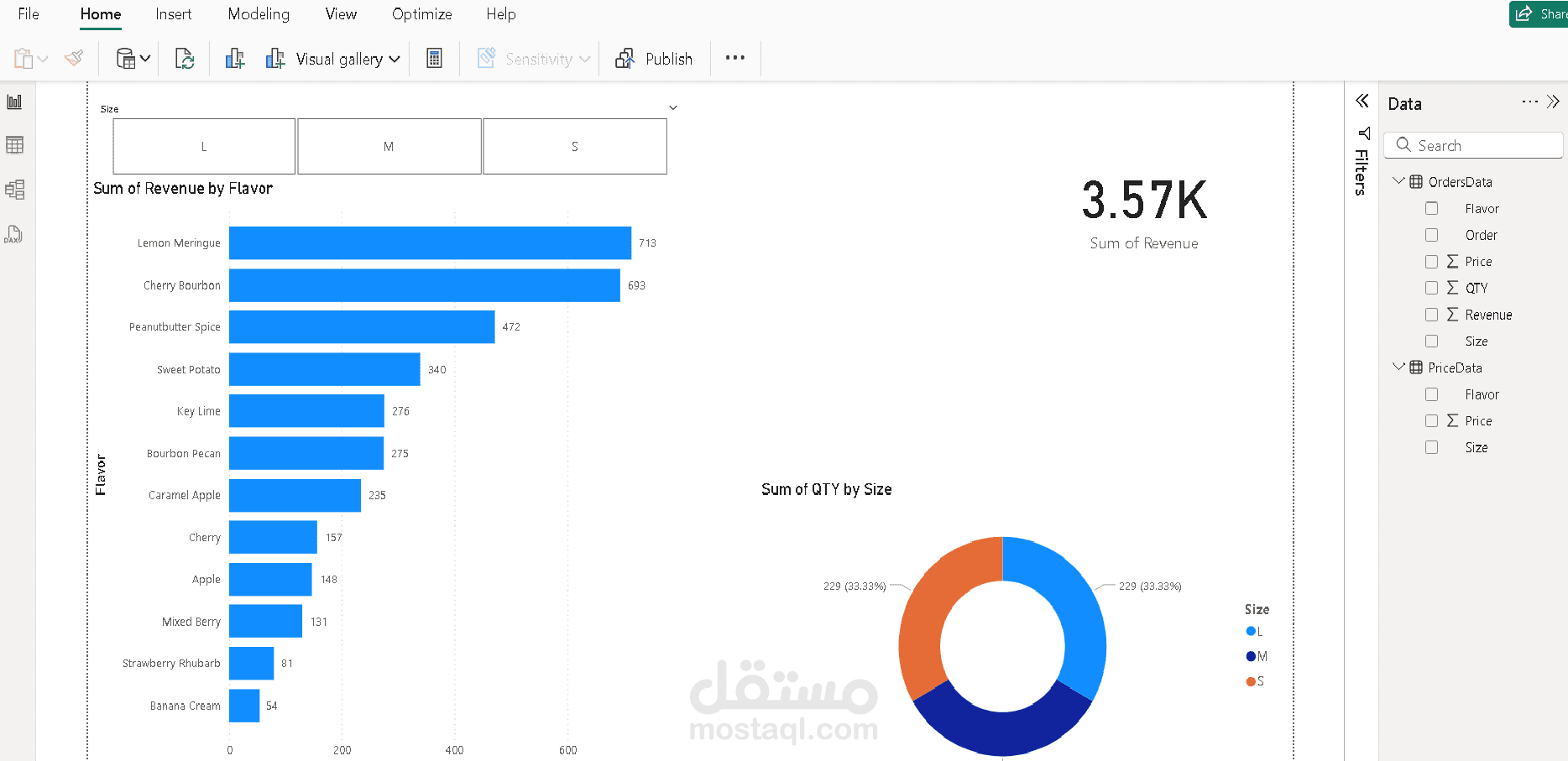Select the Lemon Meringue bar
Image resolution: width=1568 pixels, height=761 pixels.
point(430,243)
